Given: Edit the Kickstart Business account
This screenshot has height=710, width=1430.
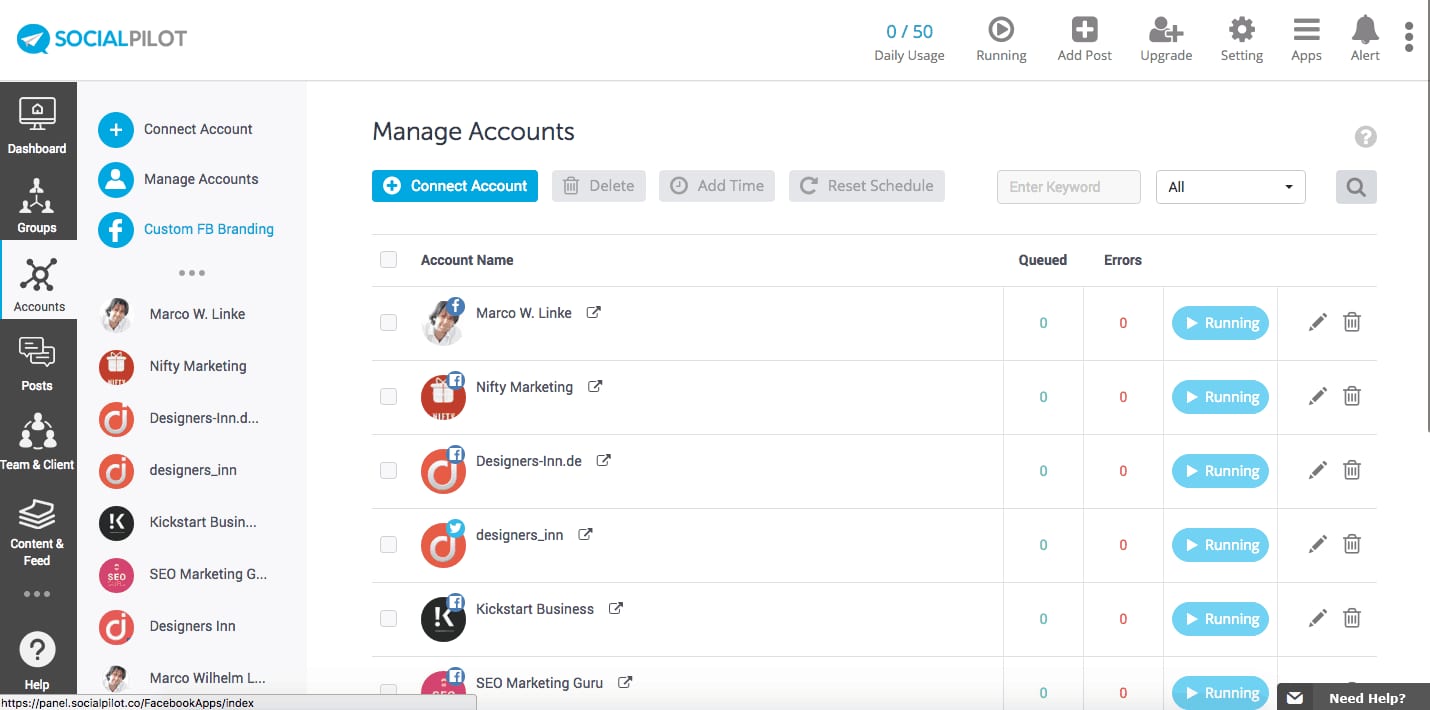Looking at the screenshot, I should tap(1318, 618).
